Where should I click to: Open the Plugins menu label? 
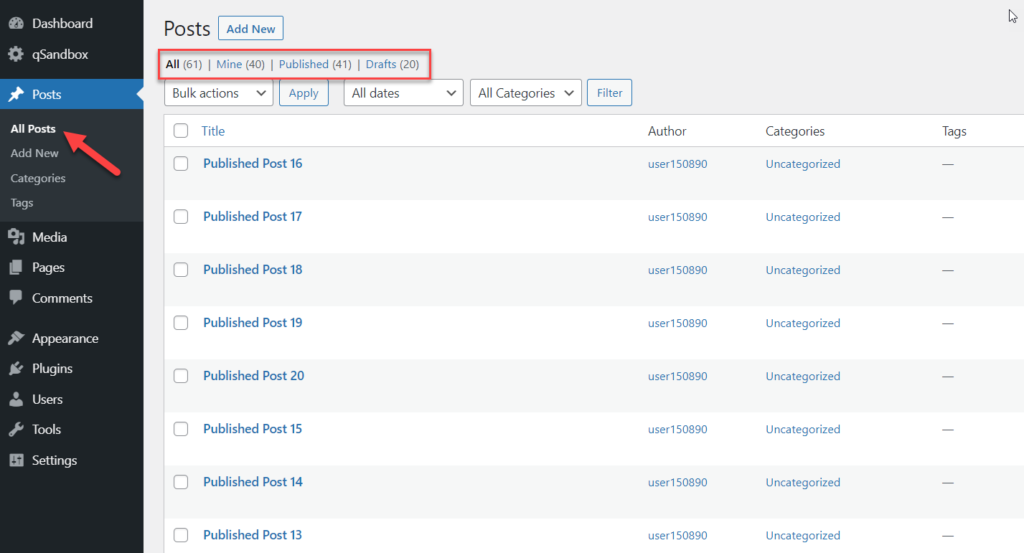(x=52, y=368)
